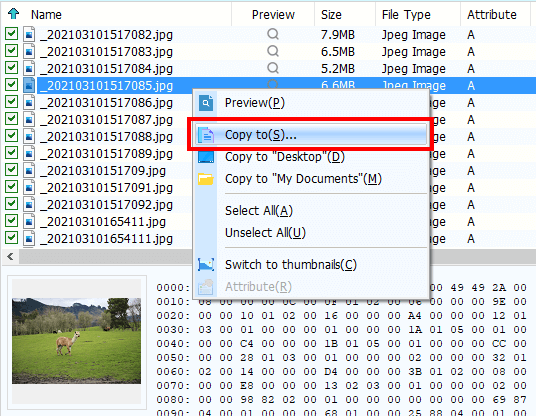Choose Preview(P) from the context menu

pyautogui.click(x=311, y=103)
